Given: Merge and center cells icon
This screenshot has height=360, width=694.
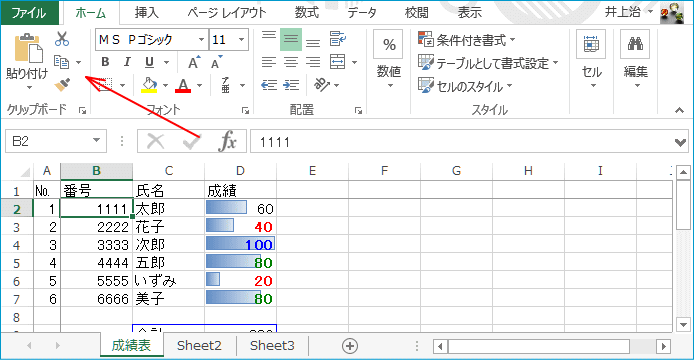Looking at the screenshot, I should 338,62.
